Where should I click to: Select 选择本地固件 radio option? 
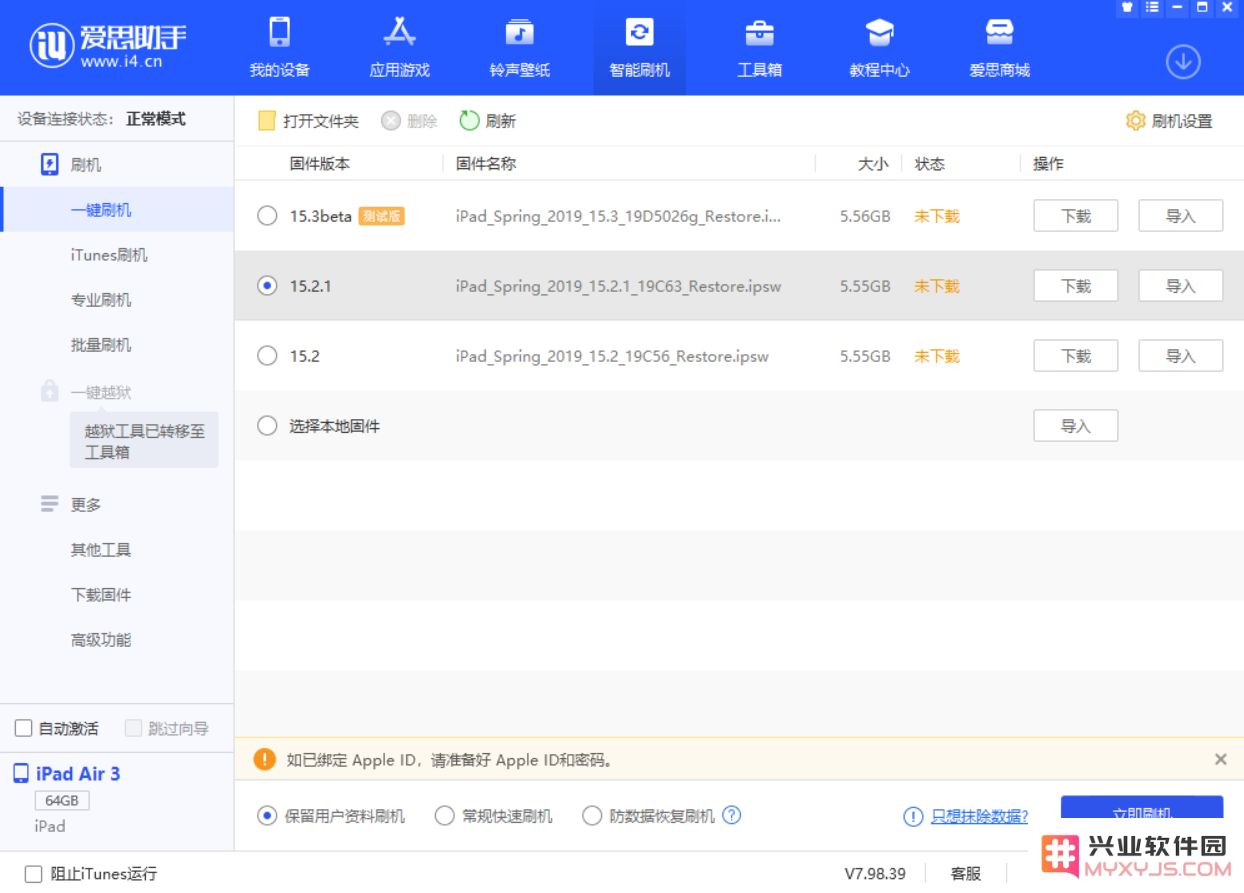(x=267, y=426)
